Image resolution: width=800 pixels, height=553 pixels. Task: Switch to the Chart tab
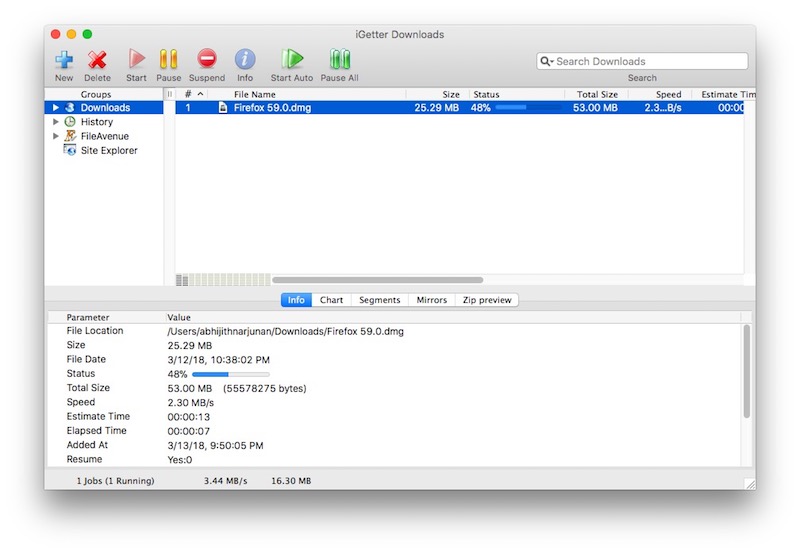click(x=331, y=300)
